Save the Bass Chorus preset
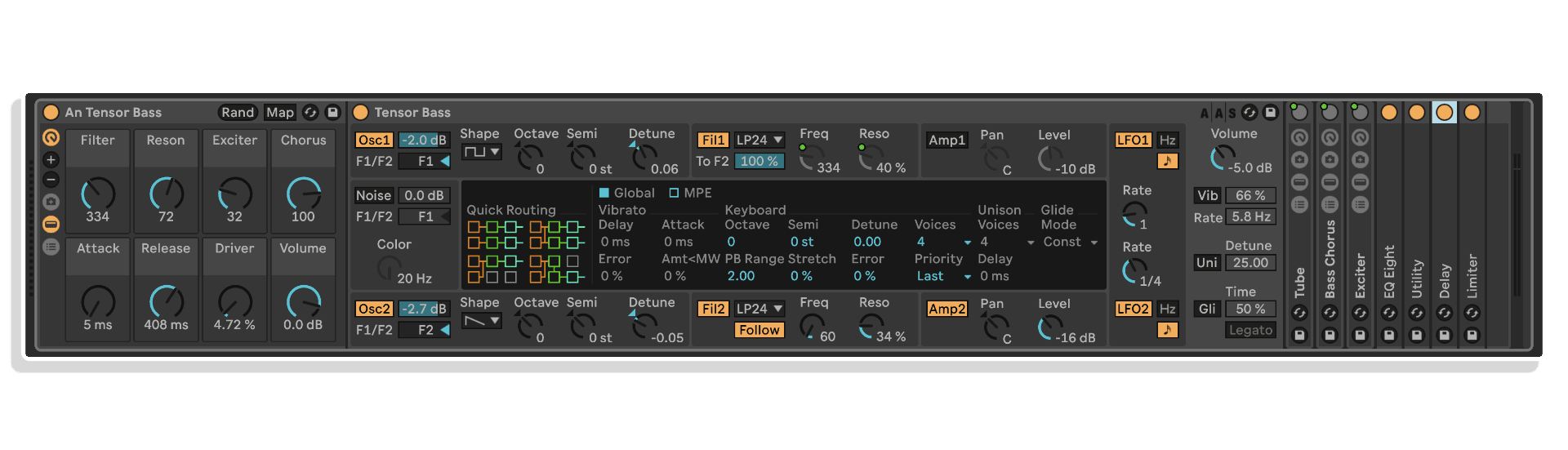 (x=1330, y=335)
